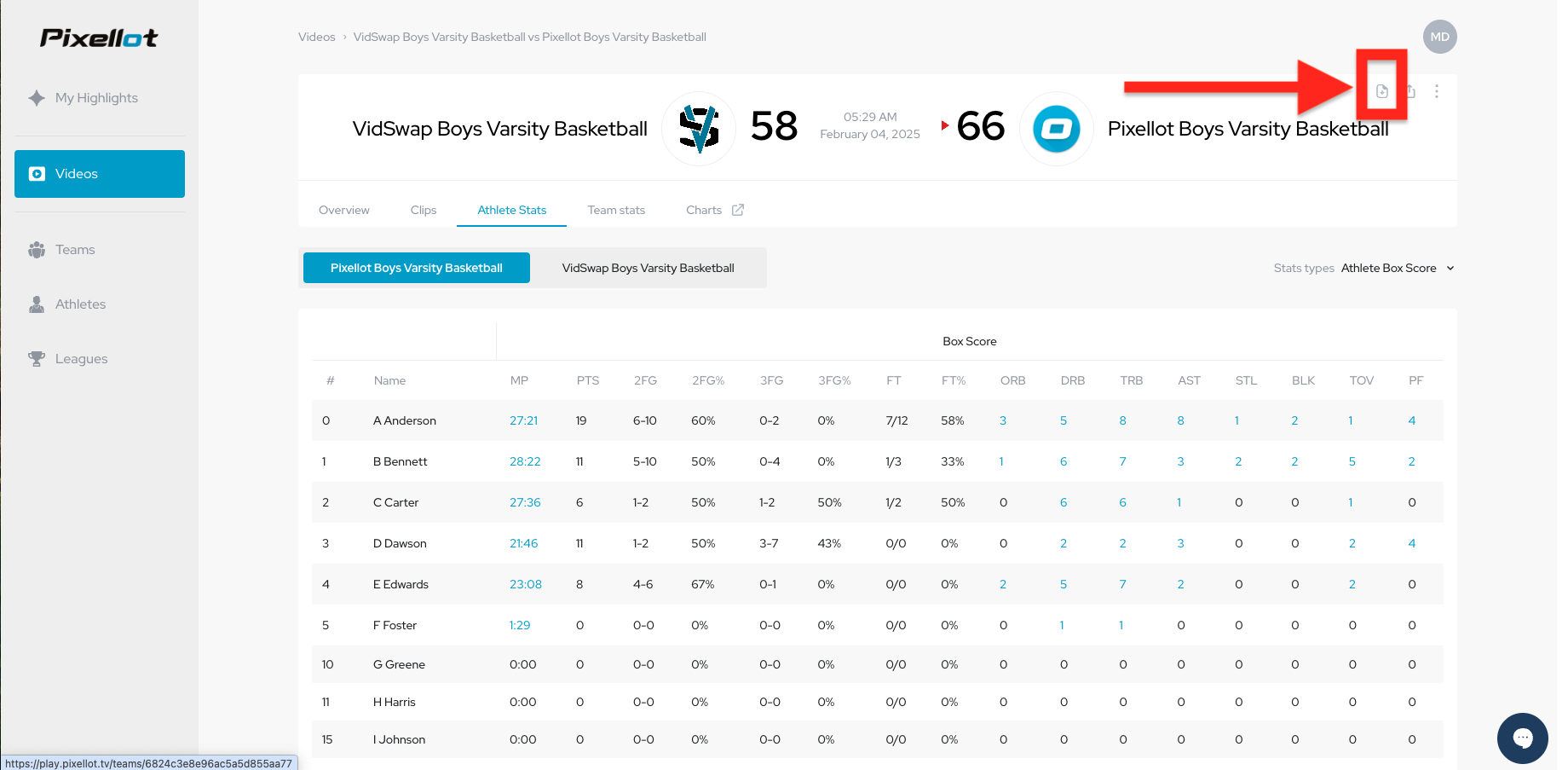Click the external link icon next to Charts
The image size is (1568, 770).
coord(738,210)
